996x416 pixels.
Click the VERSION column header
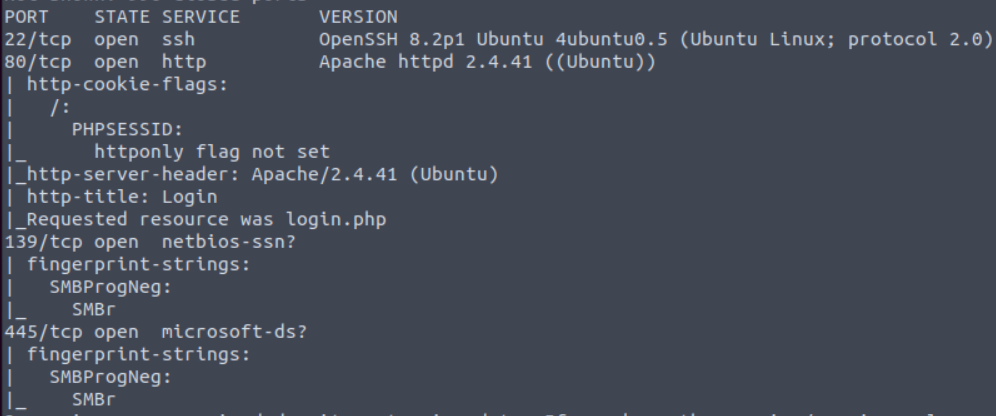point(357,17)
